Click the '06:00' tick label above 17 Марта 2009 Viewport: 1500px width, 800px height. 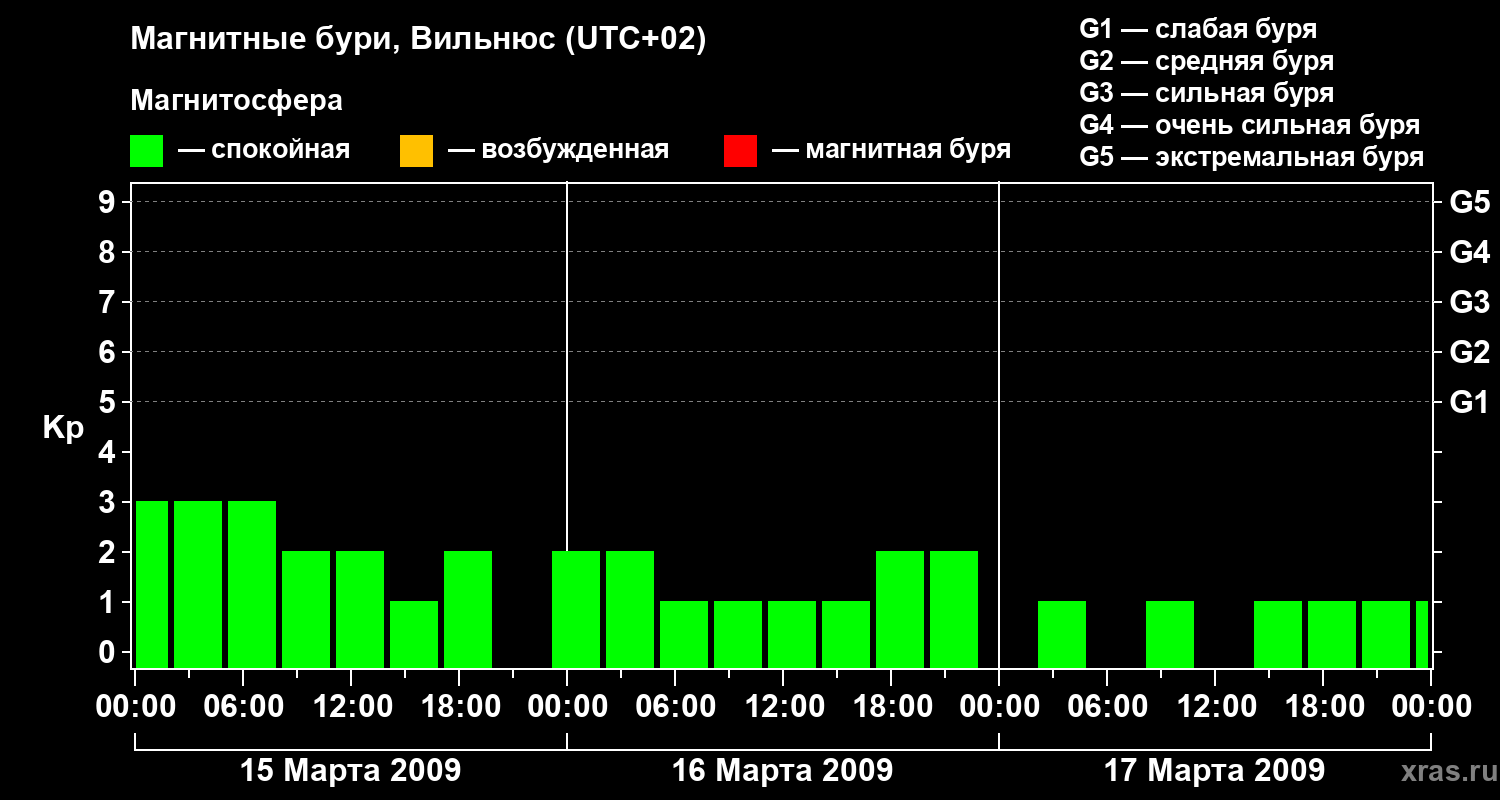point(1106,707)
